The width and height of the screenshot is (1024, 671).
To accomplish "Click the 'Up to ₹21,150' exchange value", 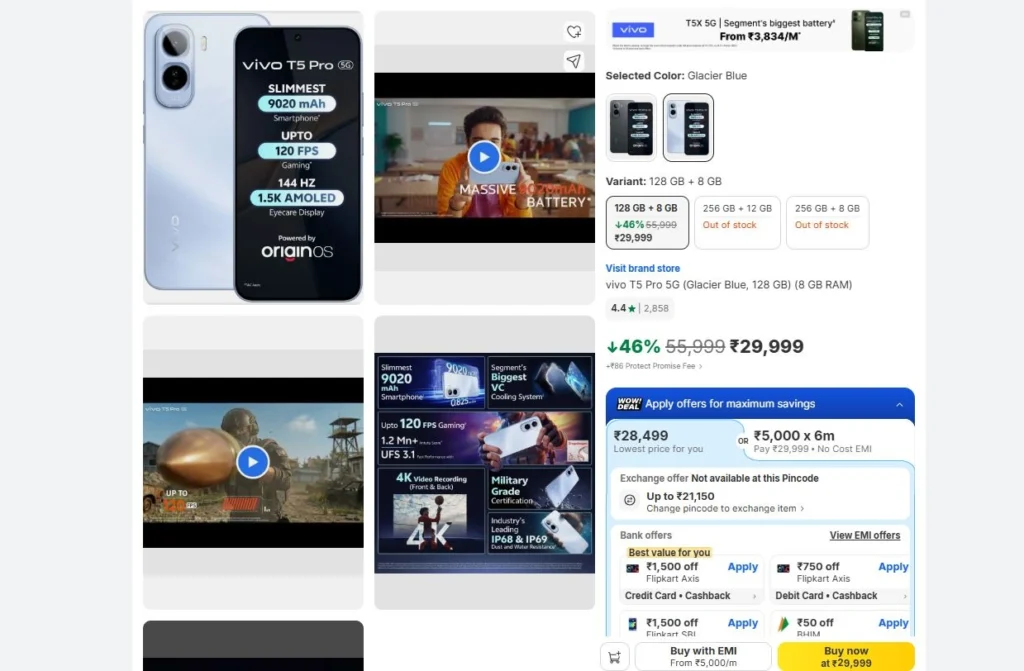I will click(680, 497).
